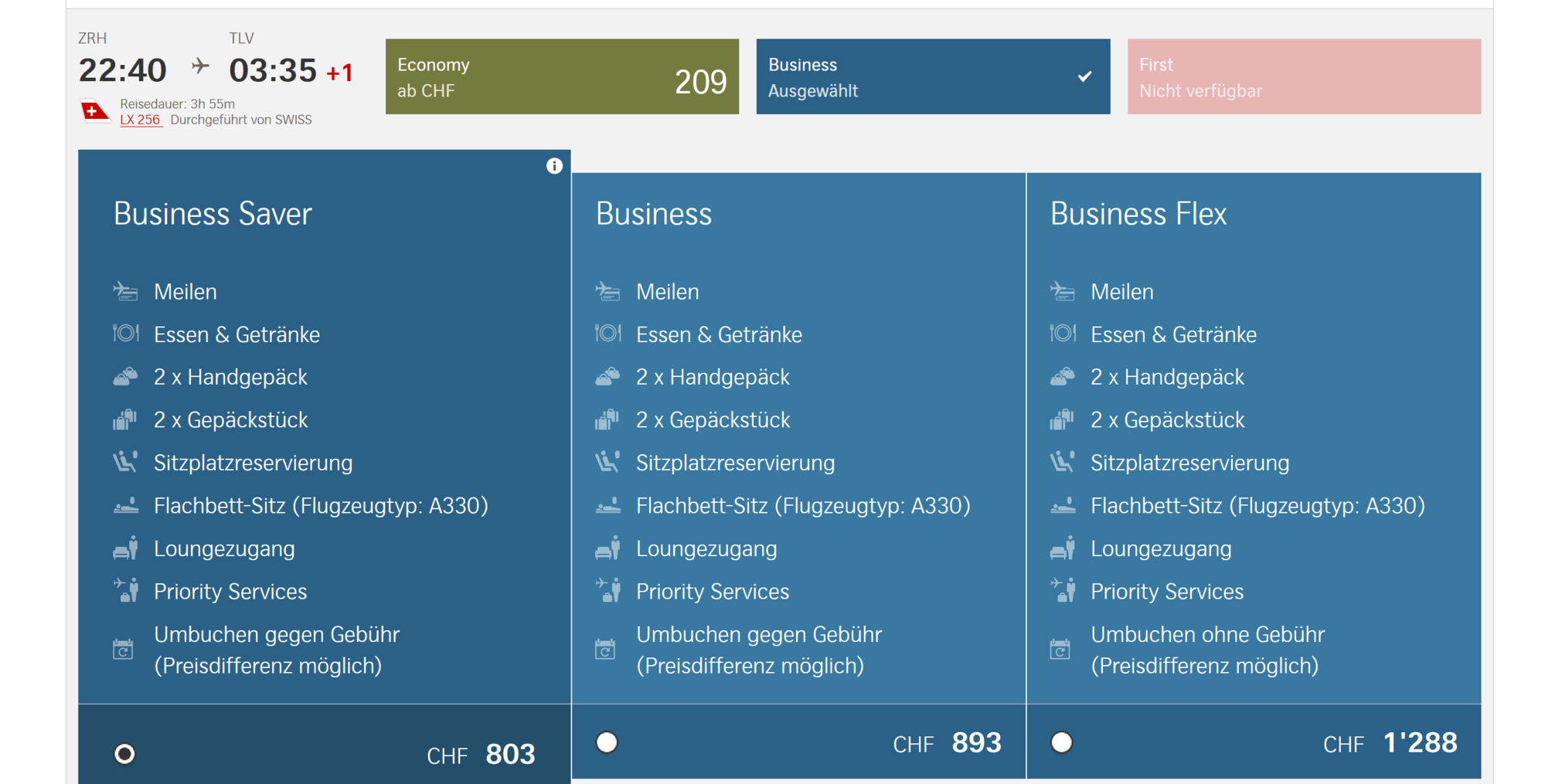This screenshot has height=784, width=1545.
Task: Click the checked luggage icon in Business Flex
Action: click(x=1062, y=420)
